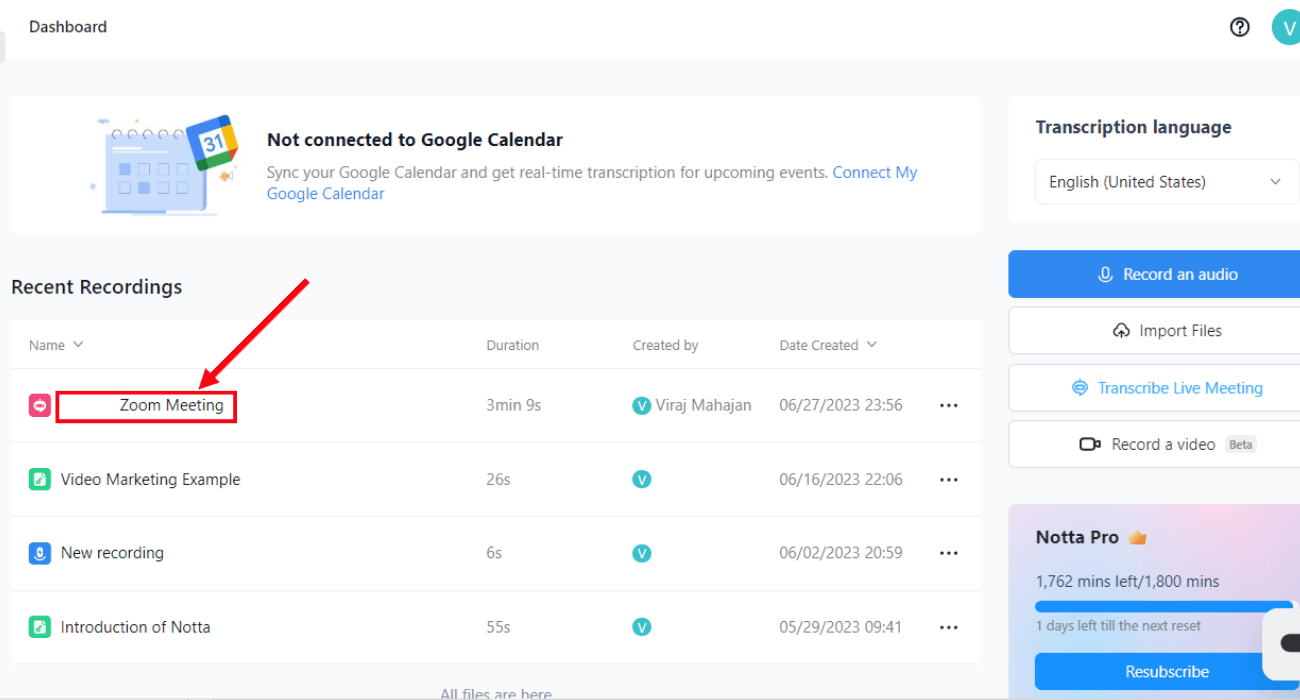Screen dimensions: 1300x700
Task: Click the 1,762 mins left/1,800 mins text
Action: (1127, 581)
